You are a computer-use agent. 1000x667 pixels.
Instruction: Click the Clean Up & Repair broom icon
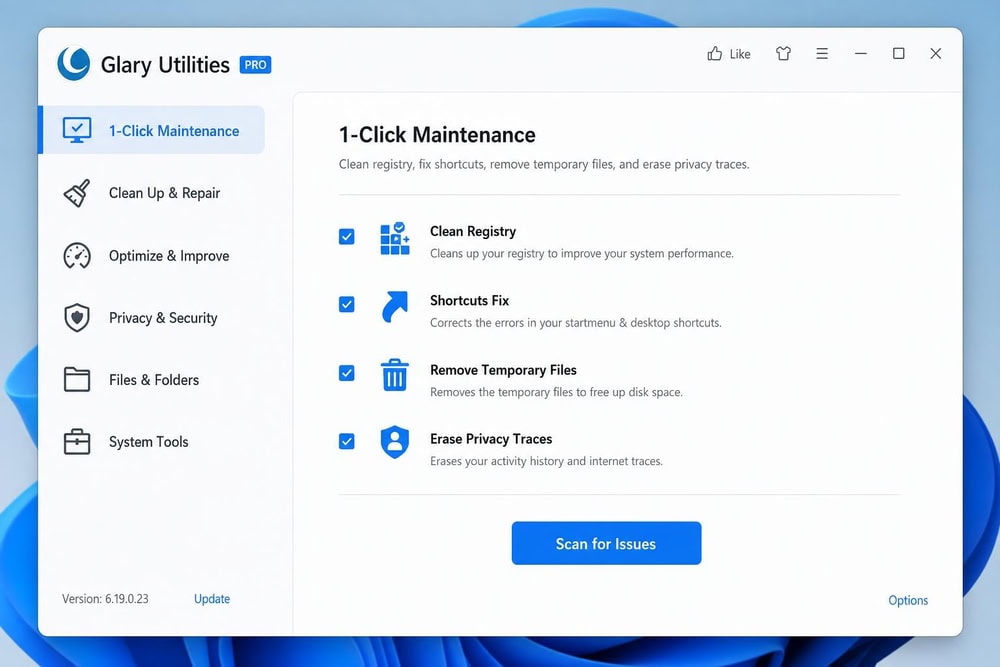click(77, 193)
